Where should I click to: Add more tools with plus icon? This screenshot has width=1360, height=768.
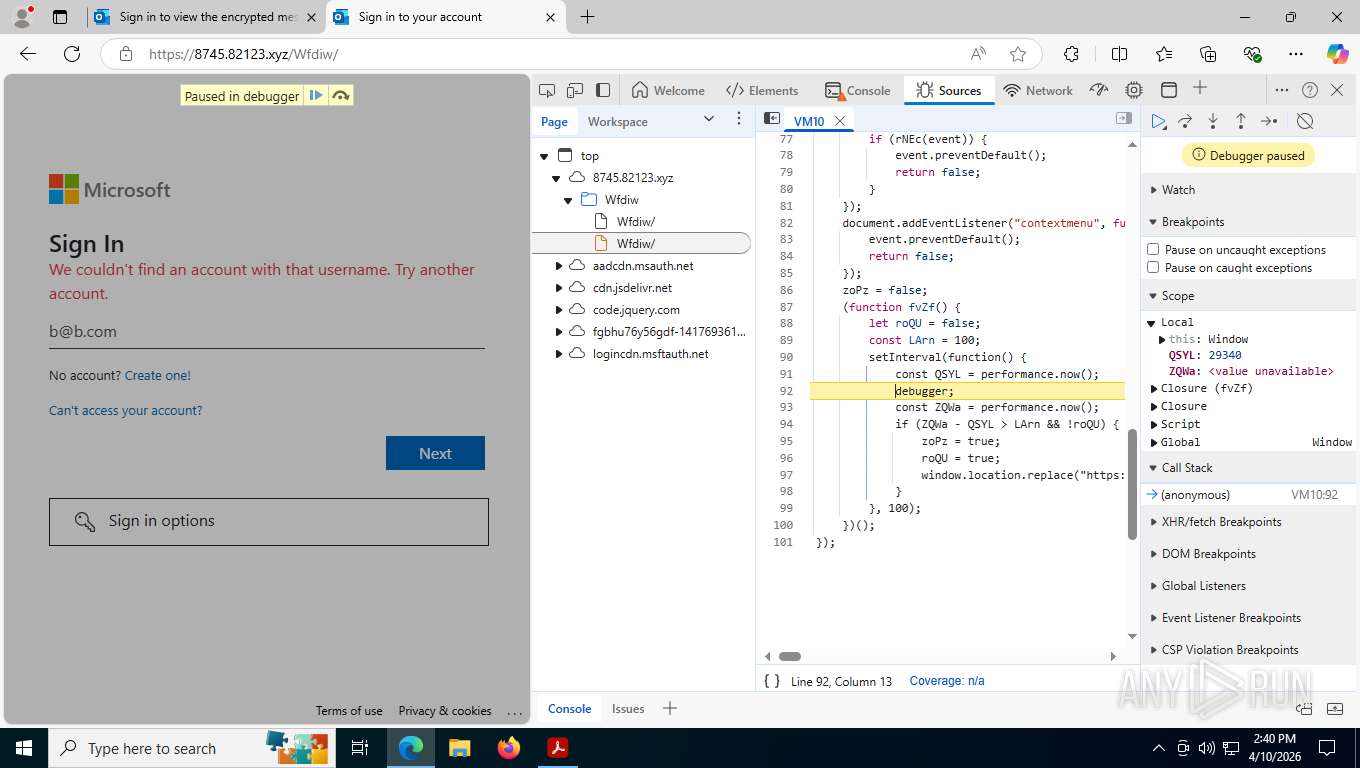pyautogui.click(x=1200, y=89)
